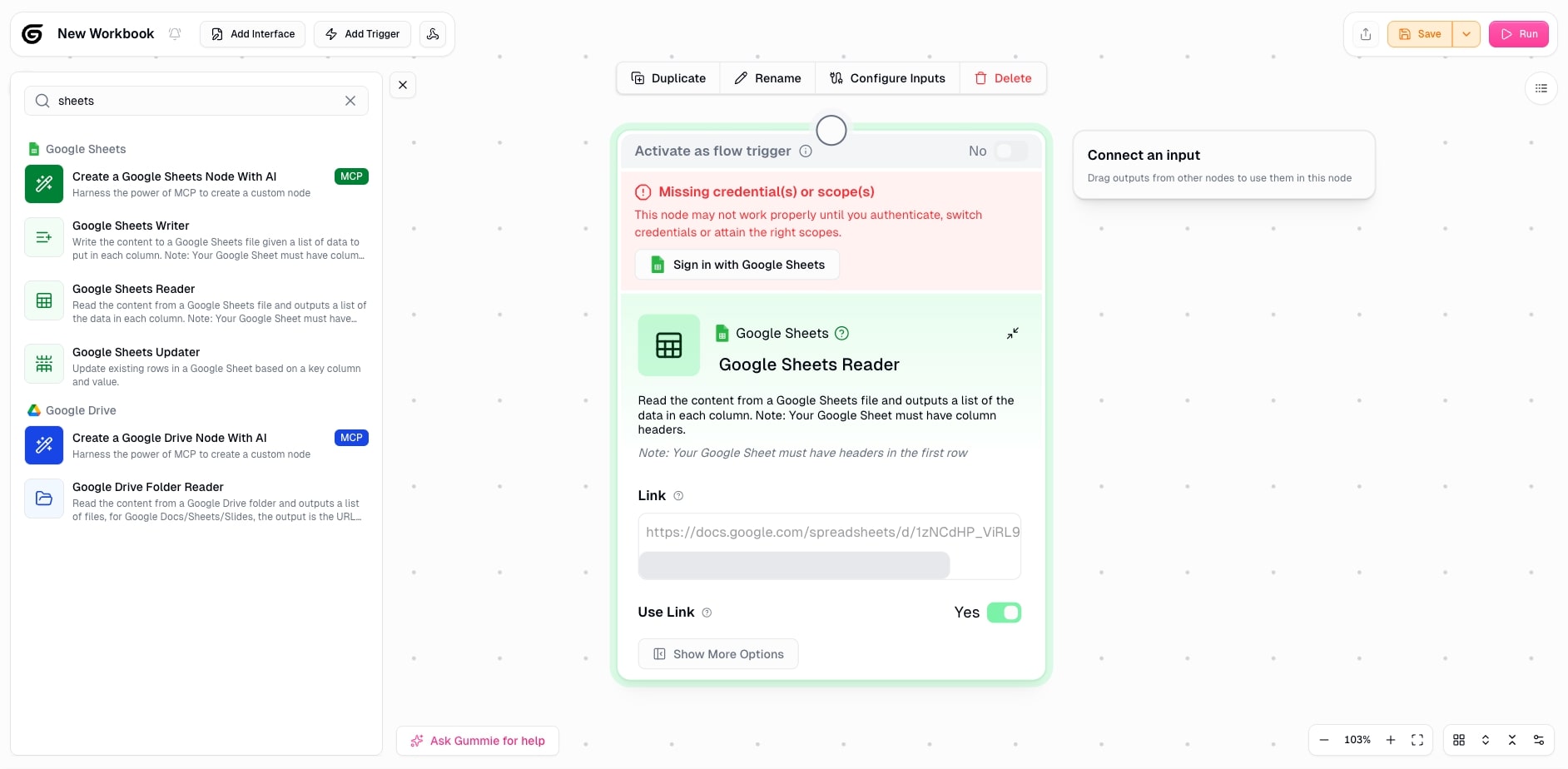Click the share/export icon near Save
The image size is (1568, 769).
(x=1366, y=34)
